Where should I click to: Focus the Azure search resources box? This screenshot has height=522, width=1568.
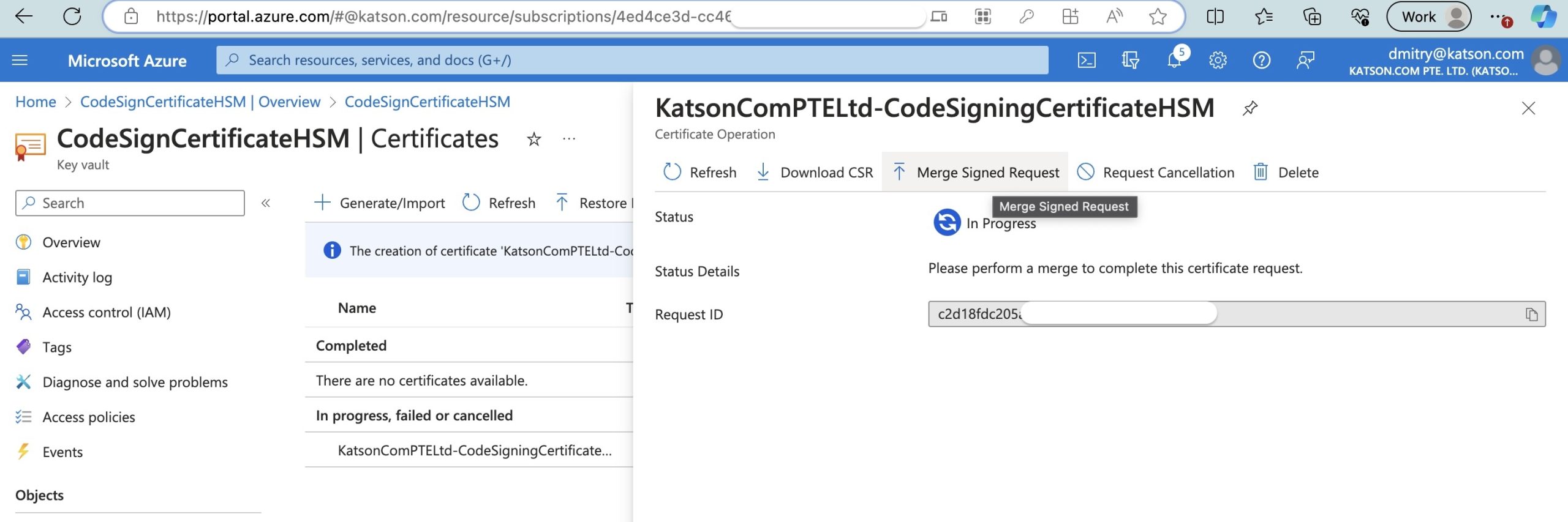point(632,60)
